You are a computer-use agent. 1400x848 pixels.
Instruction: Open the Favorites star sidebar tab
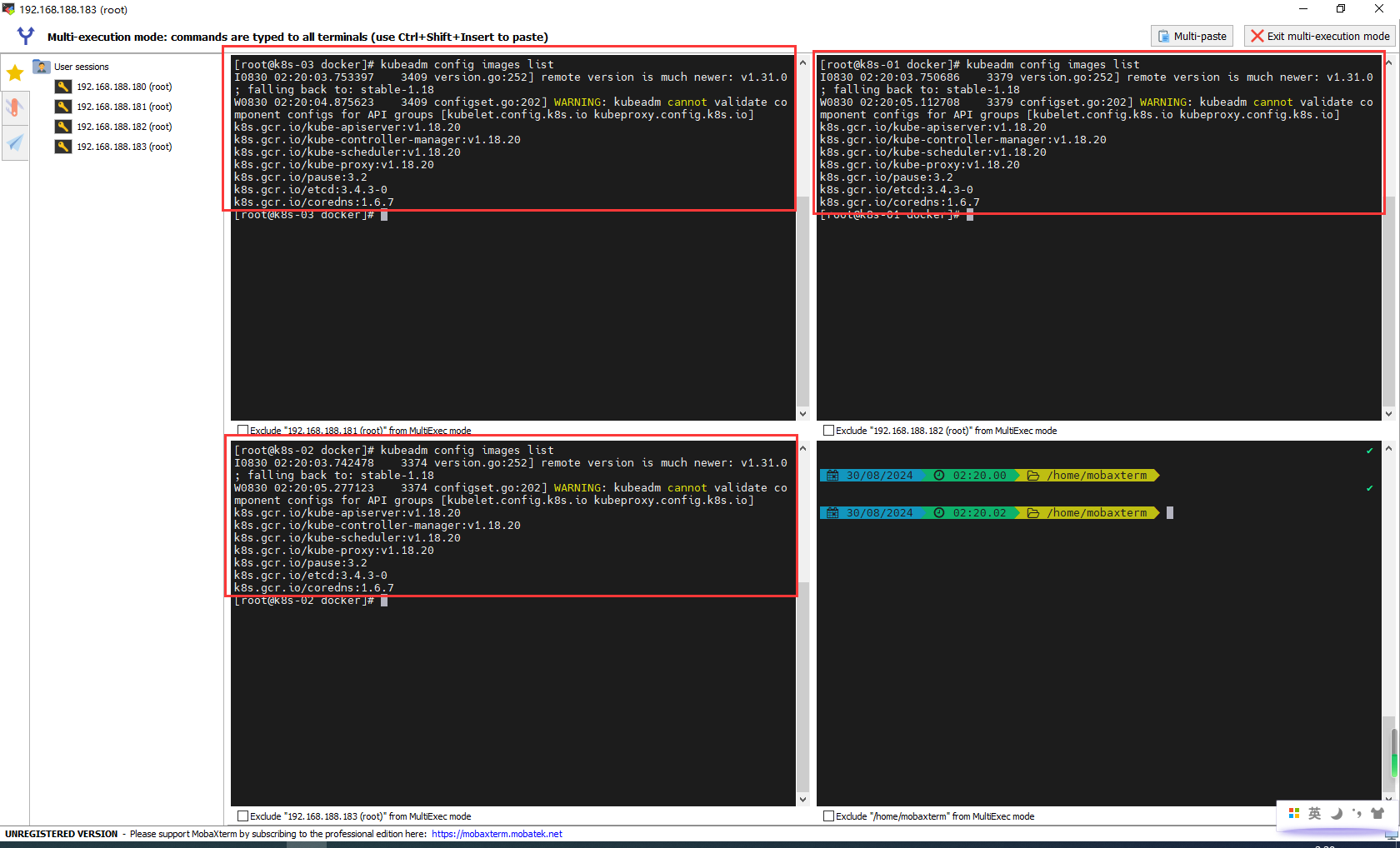point(15,72)
